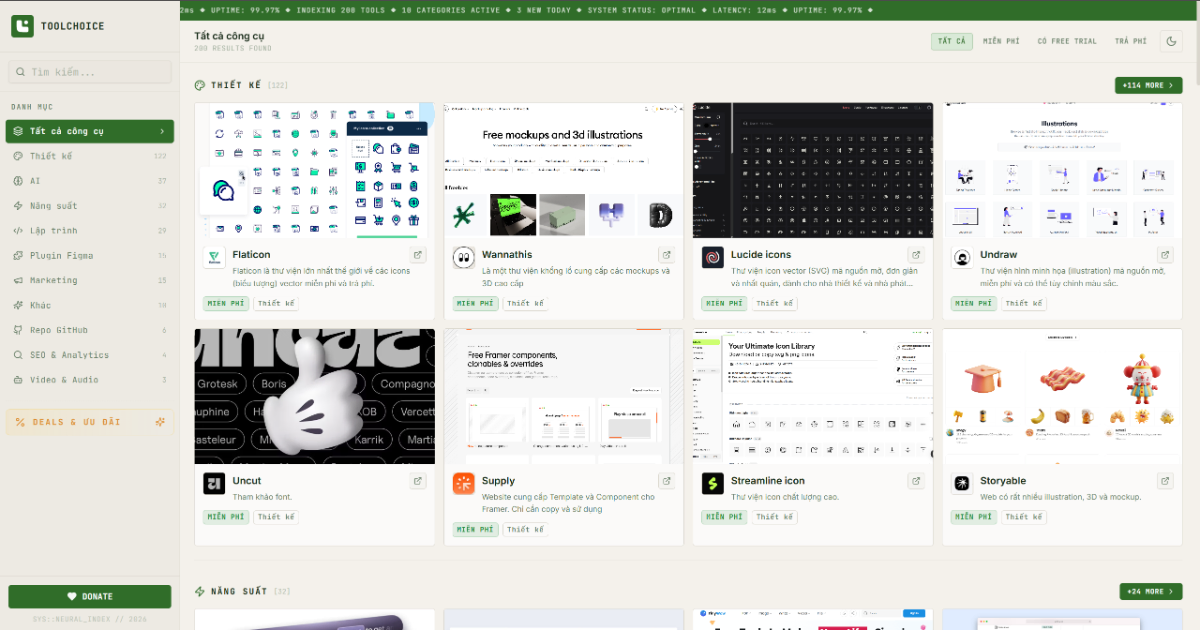This screenshot has height=630, width=1200.
Task: Click the Donate button
Action: pyautogui.click(x=90, y=597)
